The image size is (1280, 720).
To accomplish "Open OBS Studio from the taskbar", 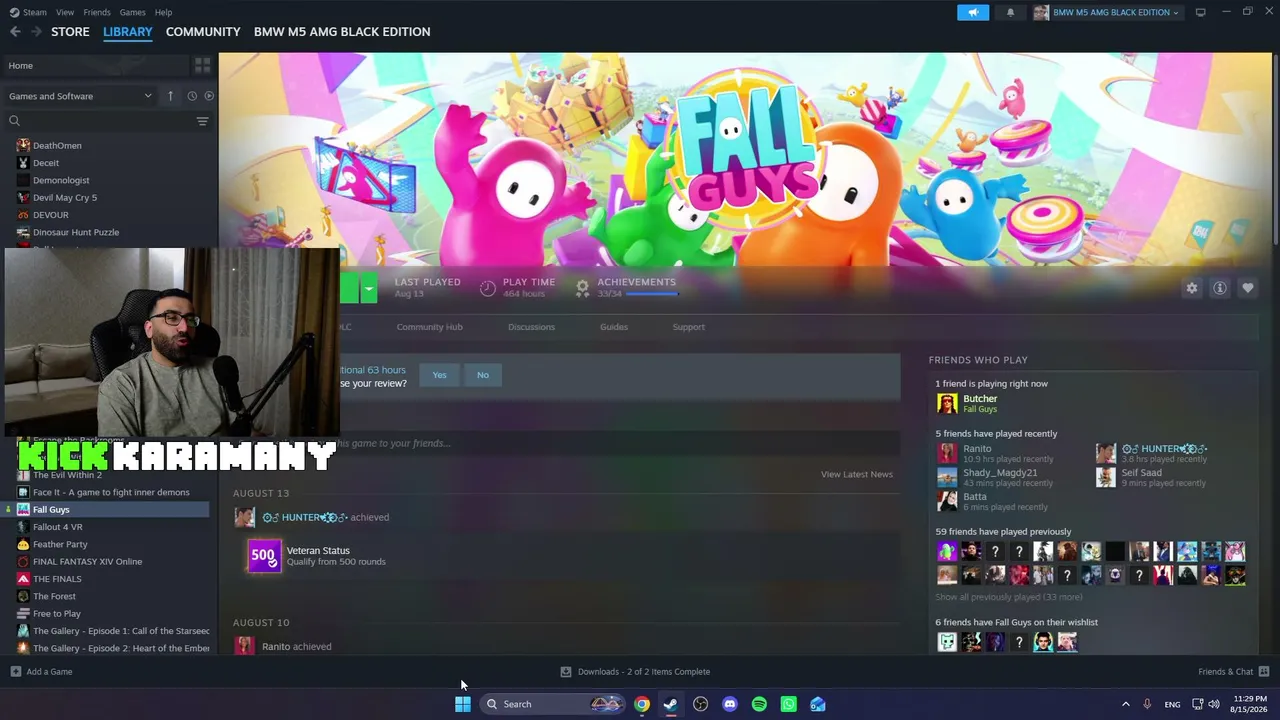I will coord(700,704).
